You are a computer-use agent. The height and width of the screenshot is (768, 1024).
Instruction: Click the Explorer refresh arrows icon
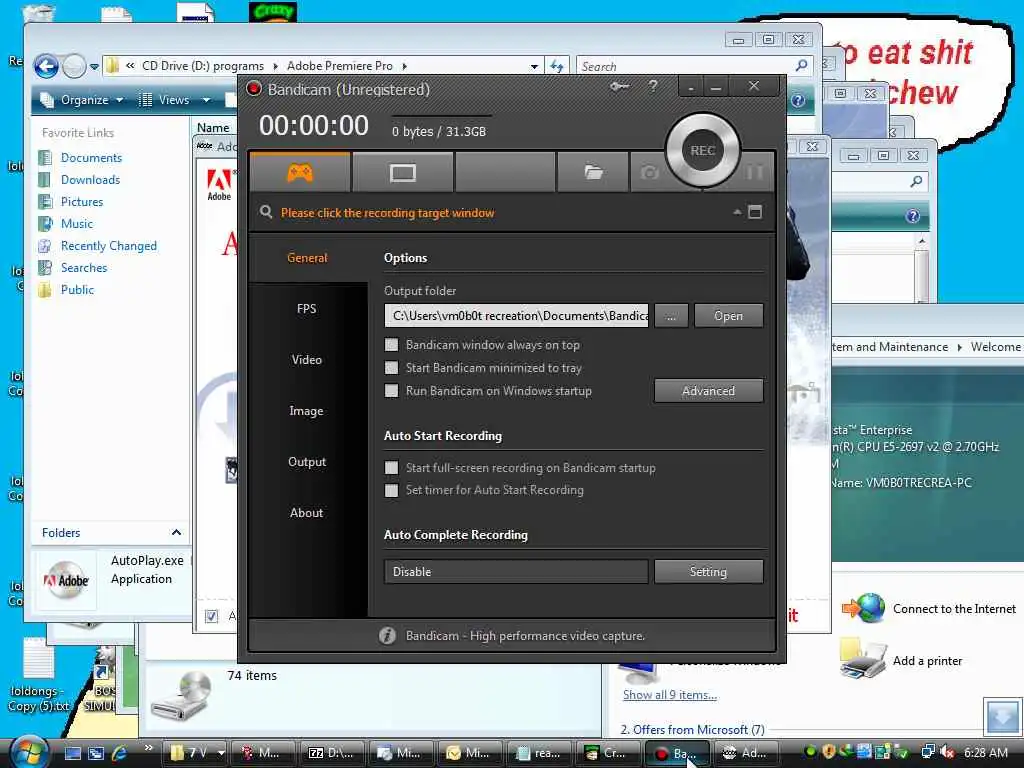pyautogui.click(x=556, y=66)
